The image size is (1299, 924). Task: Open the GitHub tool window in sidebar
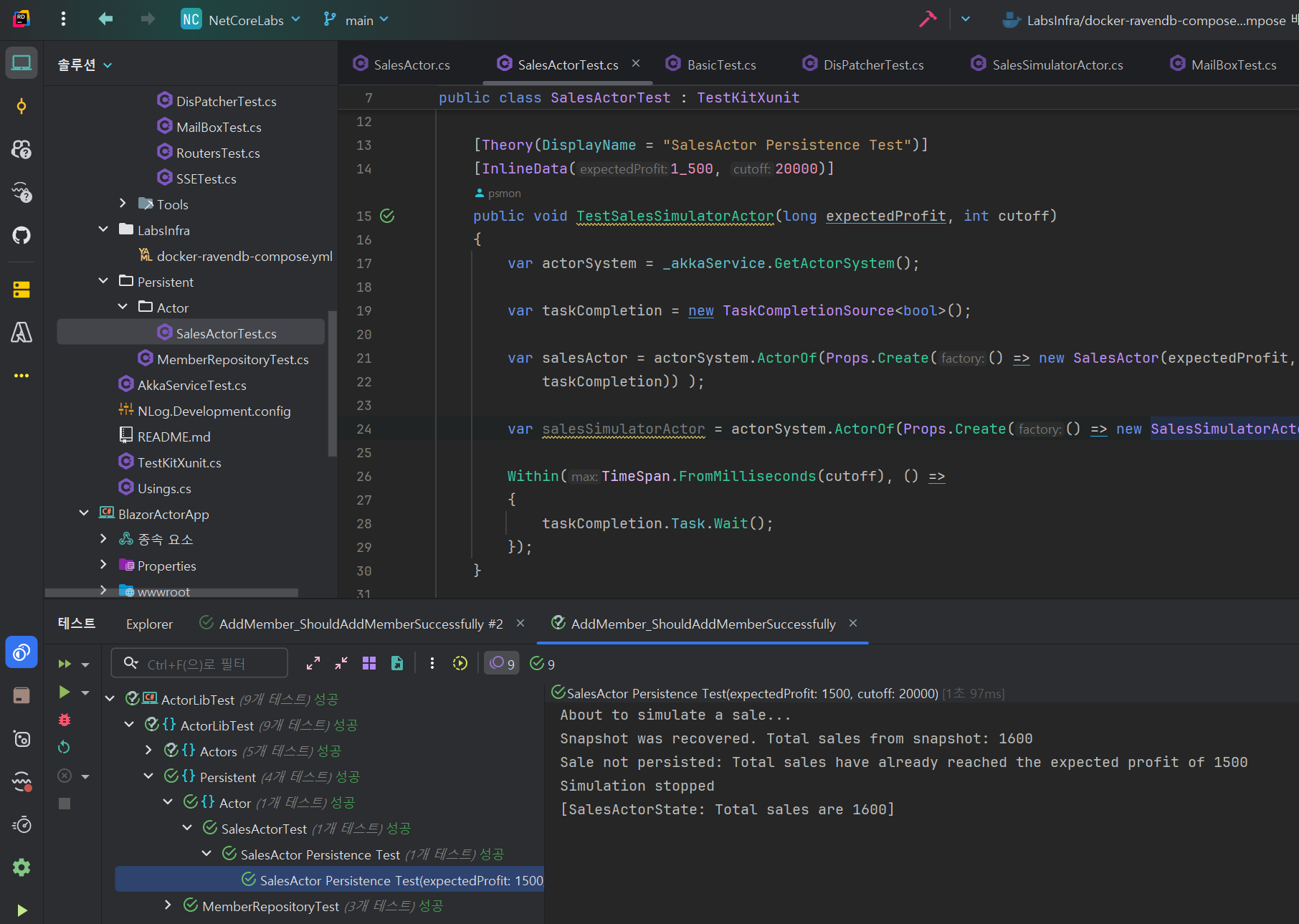(22, 235)
